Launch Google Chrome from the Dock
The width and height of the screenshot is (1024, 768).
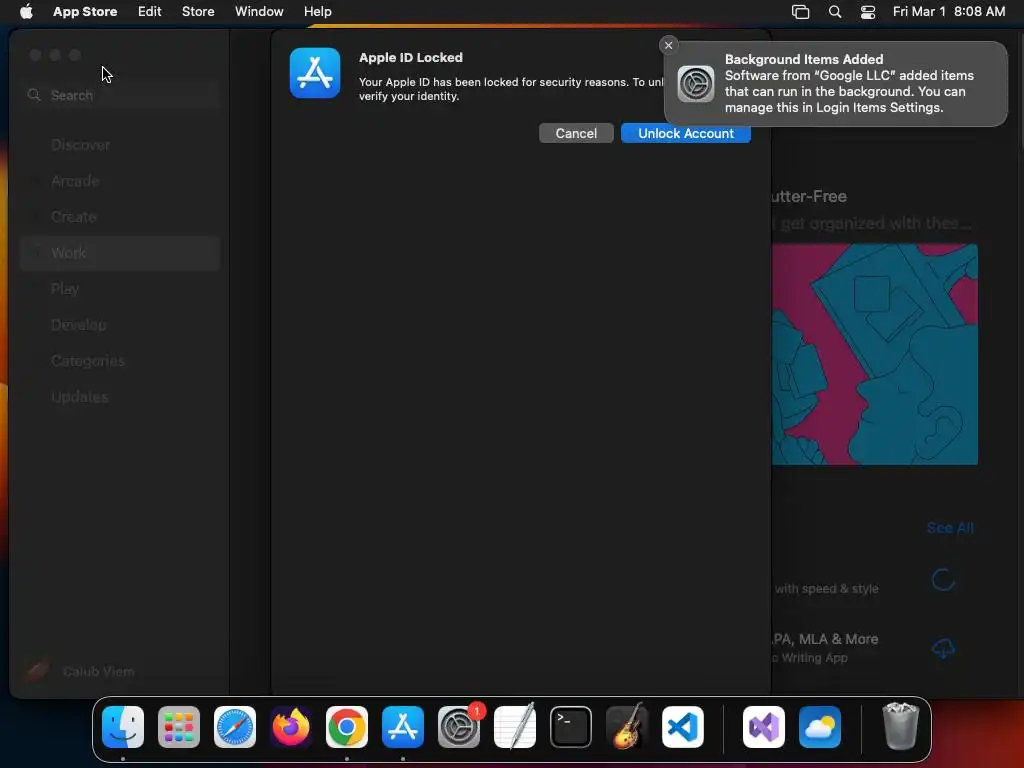[x=347, y=727]
